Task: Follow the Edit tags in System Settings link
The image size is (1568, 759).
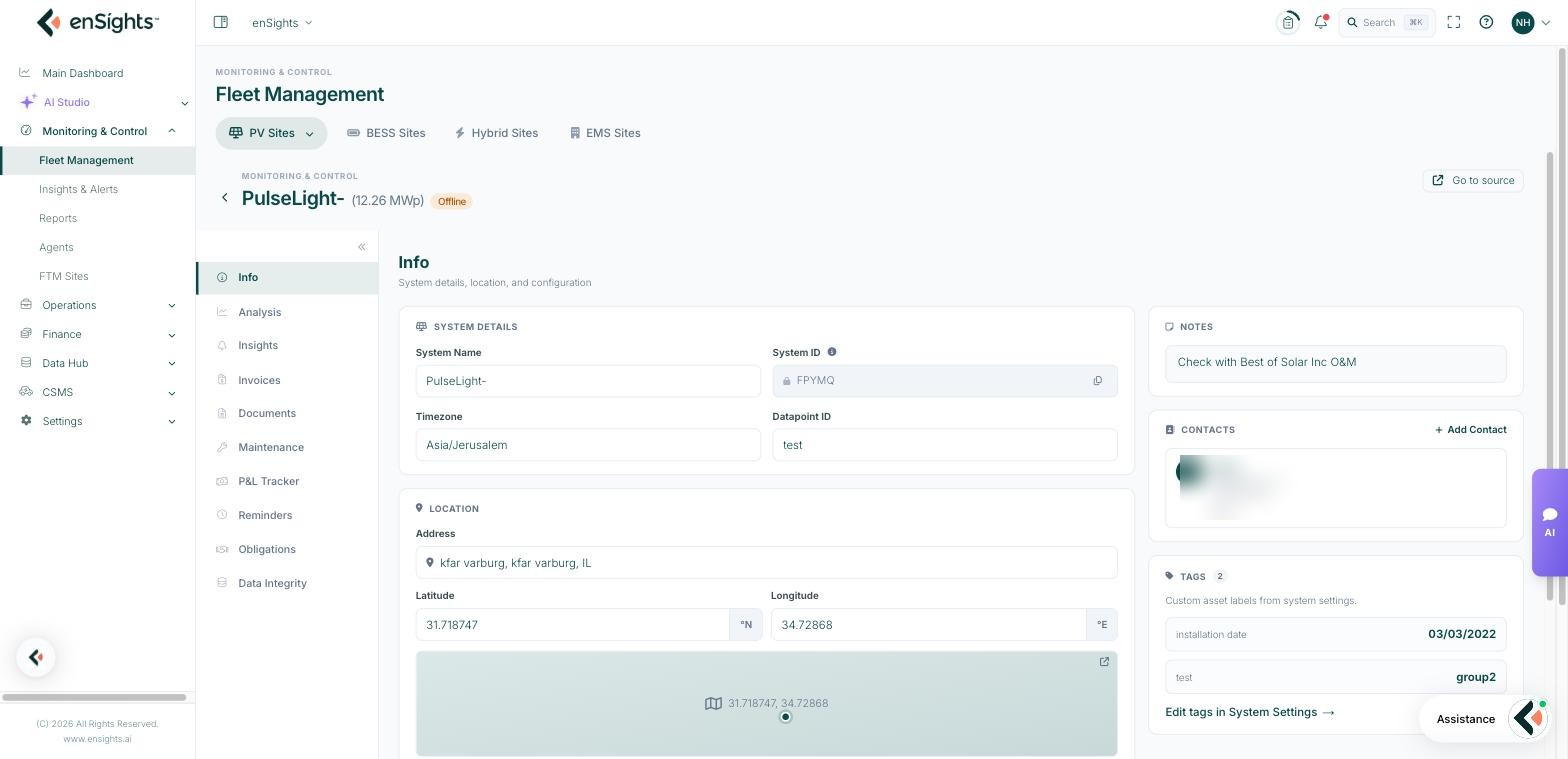Action: [1250, 712]
